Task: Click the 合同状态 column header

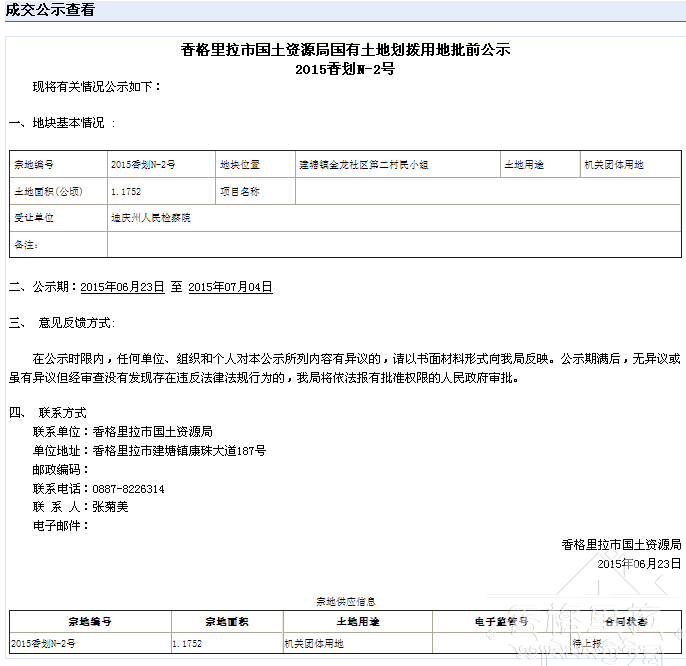Action: (x=625, y=621)
